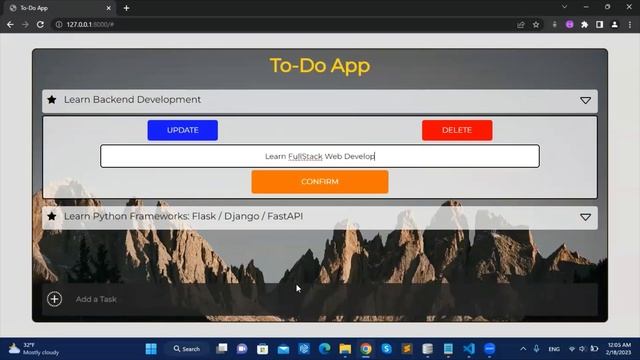640x360 pixels.
Task: Click the To-Do App heading
Action: (x=320, y=65)
